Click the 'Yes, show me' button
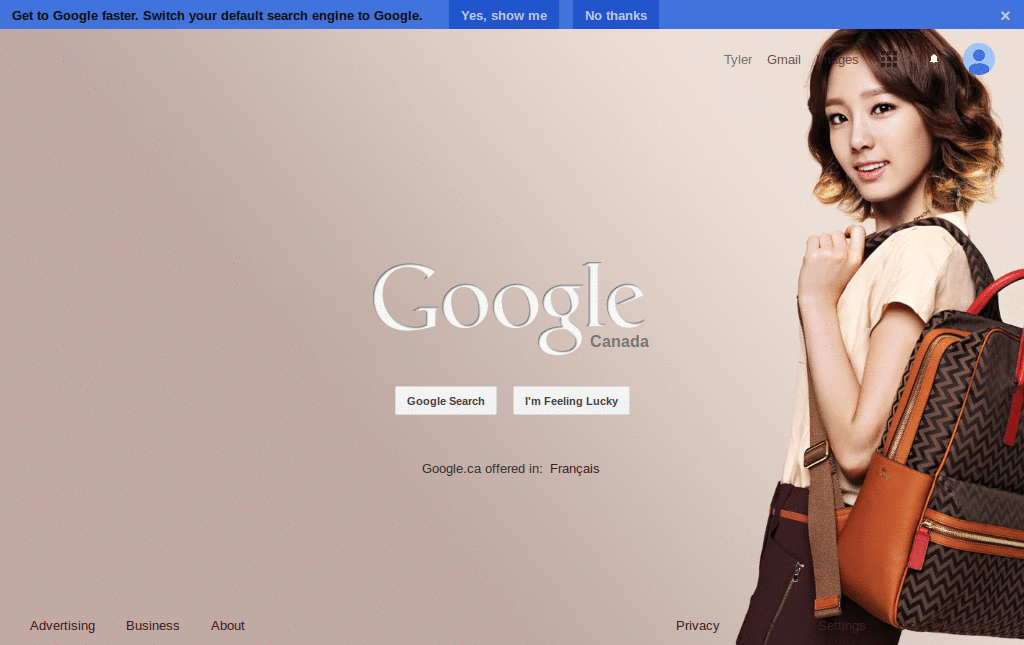This screenshot has width=1024, height=645. click(x=504, y=15)
